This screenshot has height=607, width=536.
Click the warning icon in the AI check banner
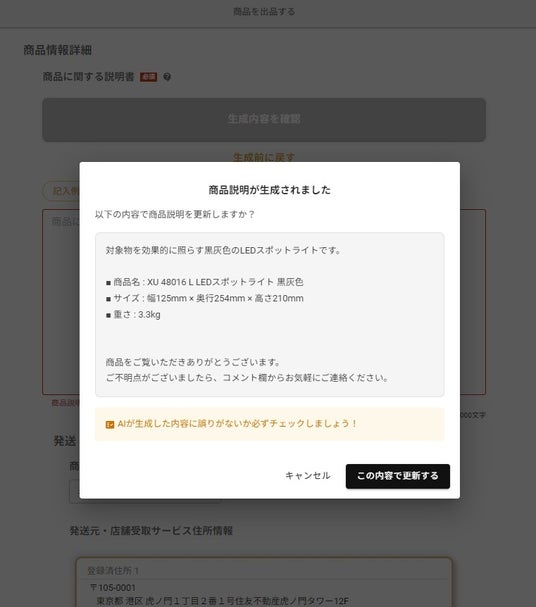[110, 424]
